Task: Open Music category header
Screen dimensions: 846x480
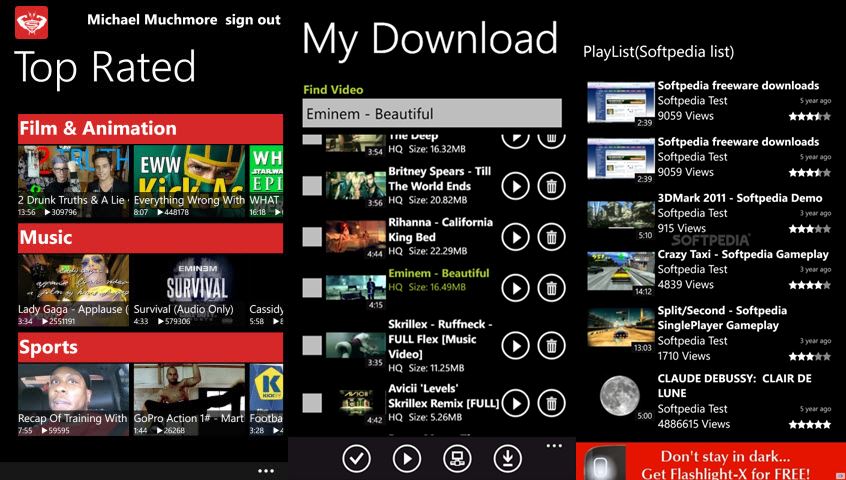Action: point(150,238)
